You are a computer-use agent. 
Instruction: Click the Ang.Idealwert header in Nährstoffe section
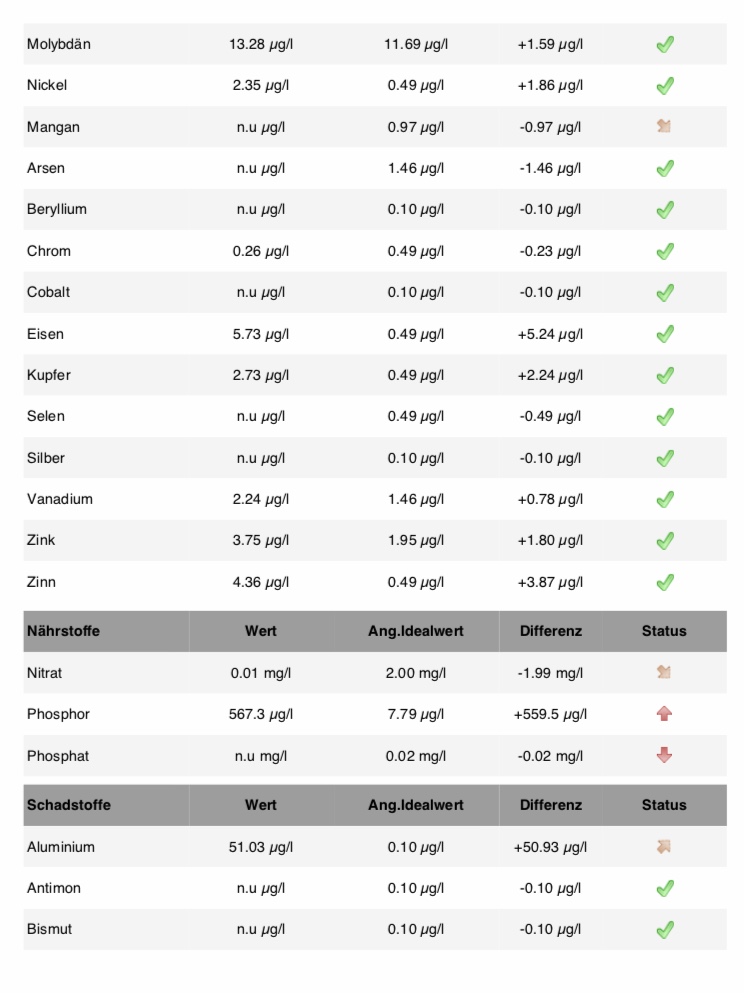[416, 631]
